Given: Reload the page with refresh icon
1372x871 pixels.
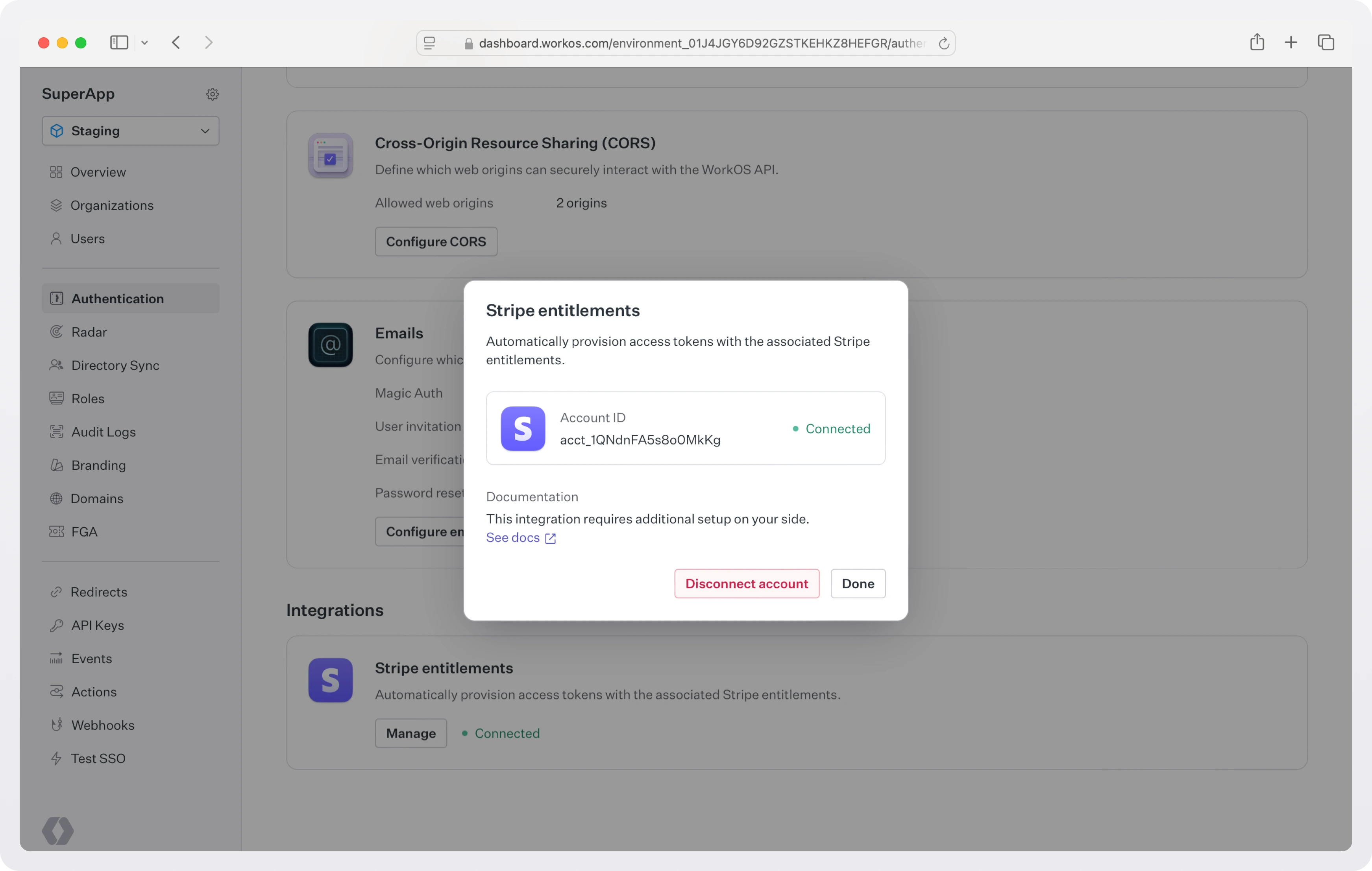Looking at the screenshot, I should coord(943,43).
